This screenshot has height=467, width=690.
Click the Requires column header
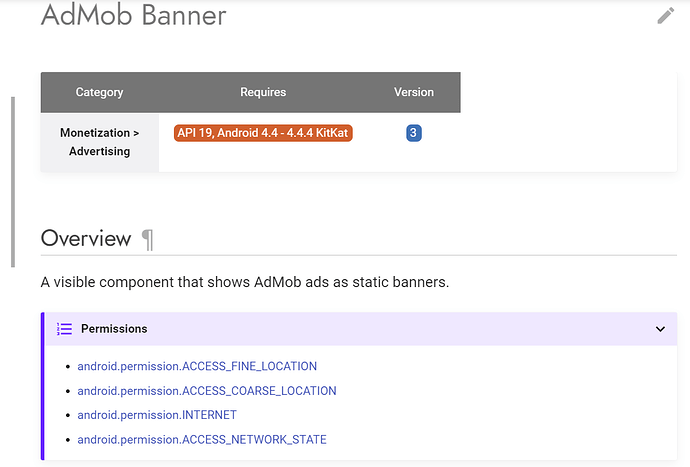(263, 92)
